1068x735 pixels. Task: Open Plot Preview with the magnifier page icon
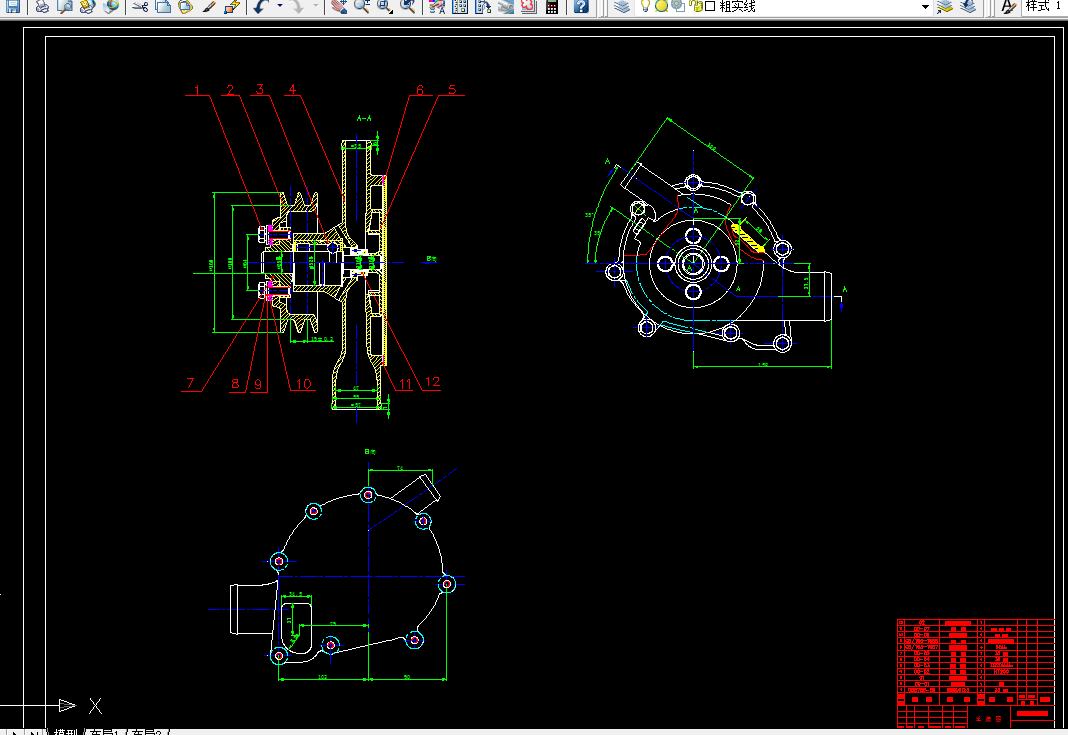point(65,6)
